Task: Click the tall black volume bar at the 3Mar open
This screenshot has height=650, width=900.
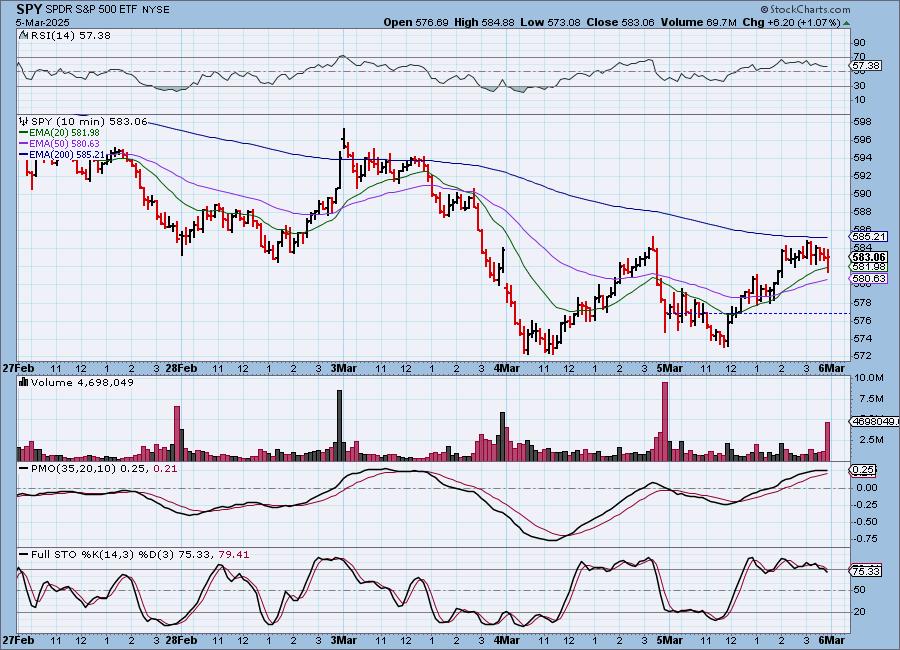Action: 339,425
